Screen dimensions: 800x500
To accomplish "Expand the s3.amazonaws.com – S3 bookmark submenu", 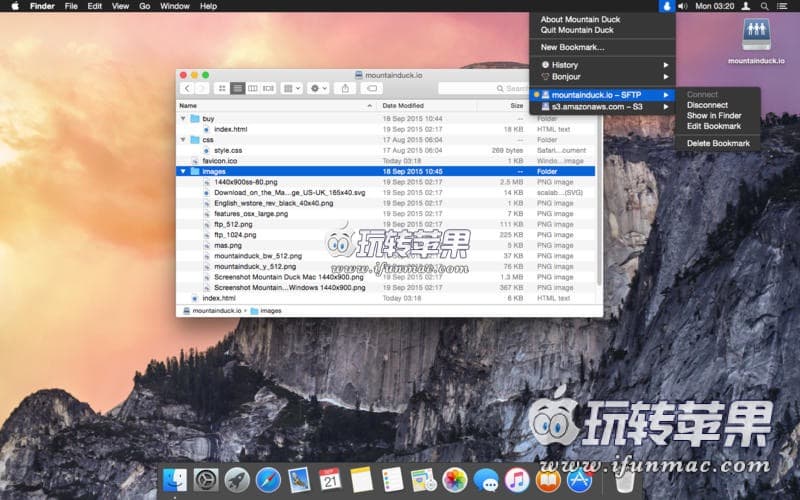I will tap(603, 107).
